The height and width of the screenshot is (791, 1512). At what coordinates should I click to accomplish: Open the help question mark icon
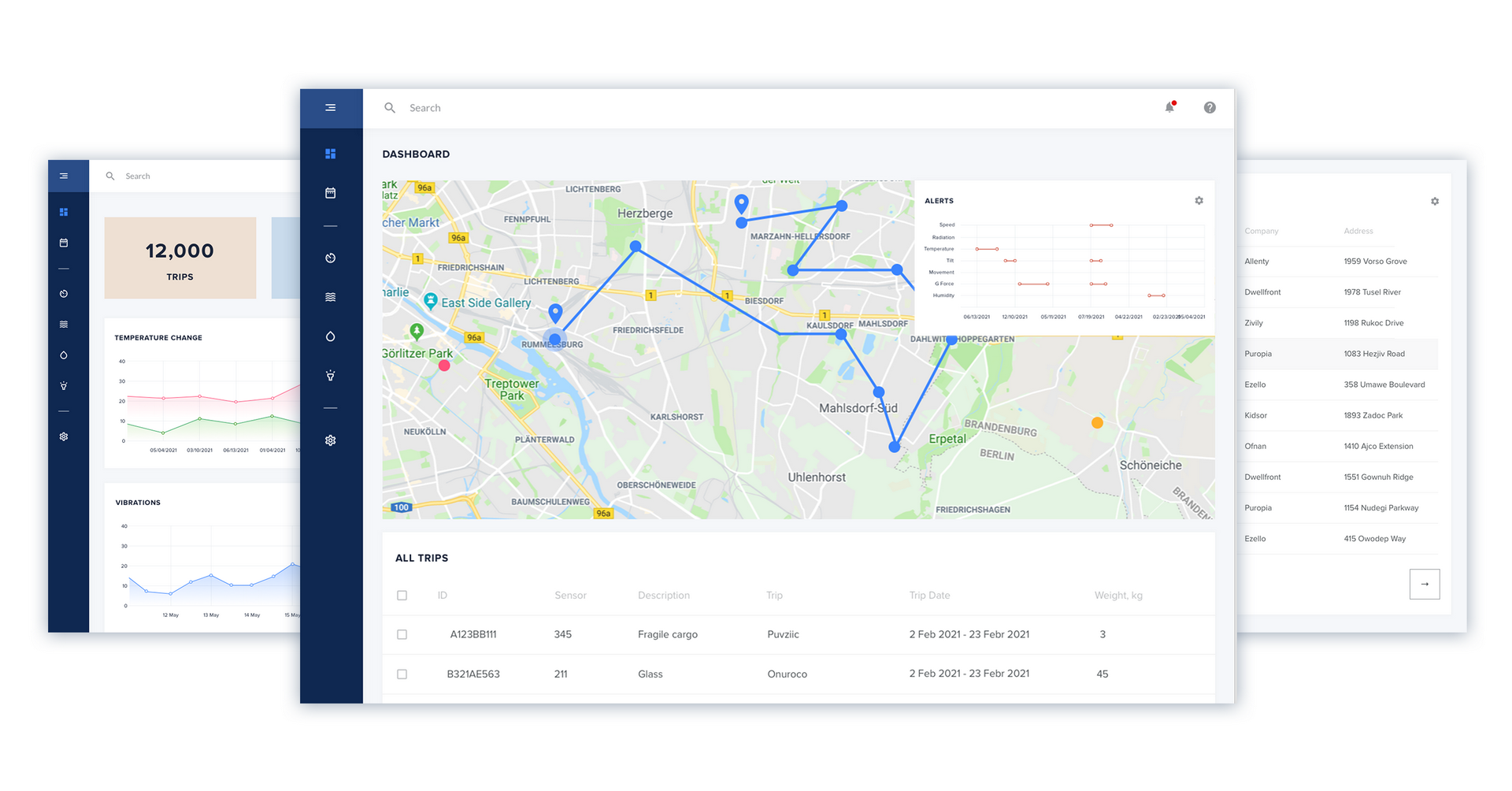(1210, 108)
